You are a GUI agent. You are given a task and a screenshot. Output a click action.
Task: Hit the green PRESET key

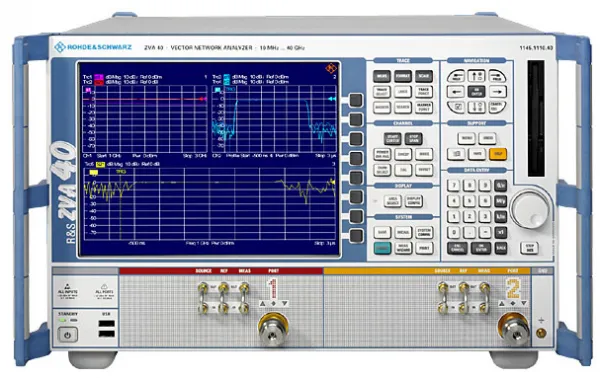382,248
